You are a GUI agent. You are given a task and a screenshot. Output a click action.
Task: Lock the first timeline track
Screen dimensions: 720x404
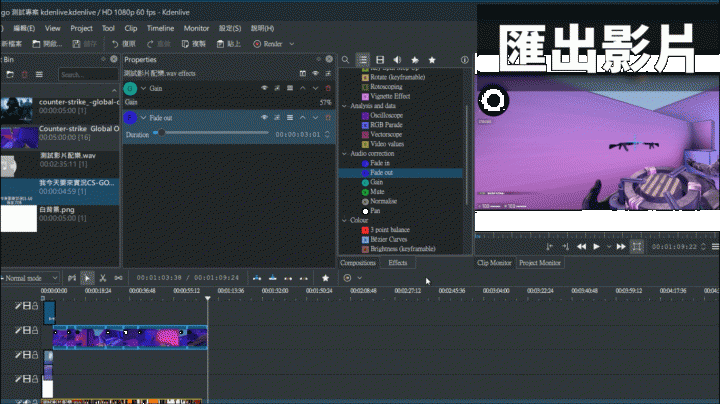(35, 306)
